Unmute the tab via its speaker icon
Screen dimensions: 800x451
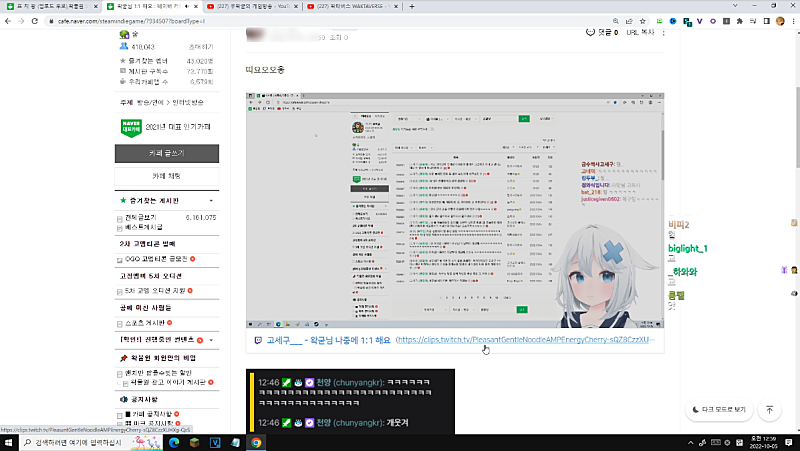click(187, 7)
